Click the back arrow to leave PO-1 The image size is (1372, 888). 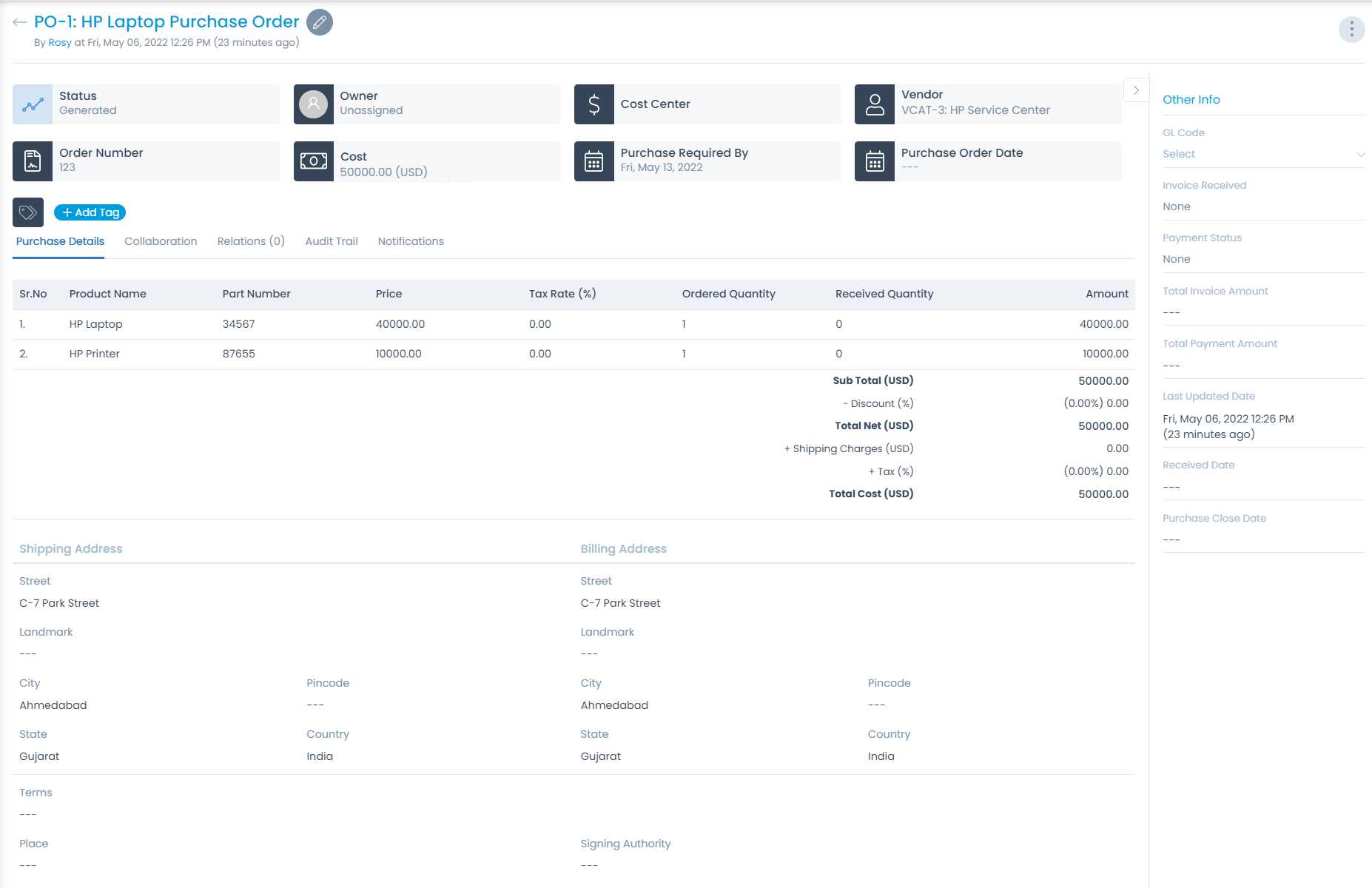pos(19,21)
